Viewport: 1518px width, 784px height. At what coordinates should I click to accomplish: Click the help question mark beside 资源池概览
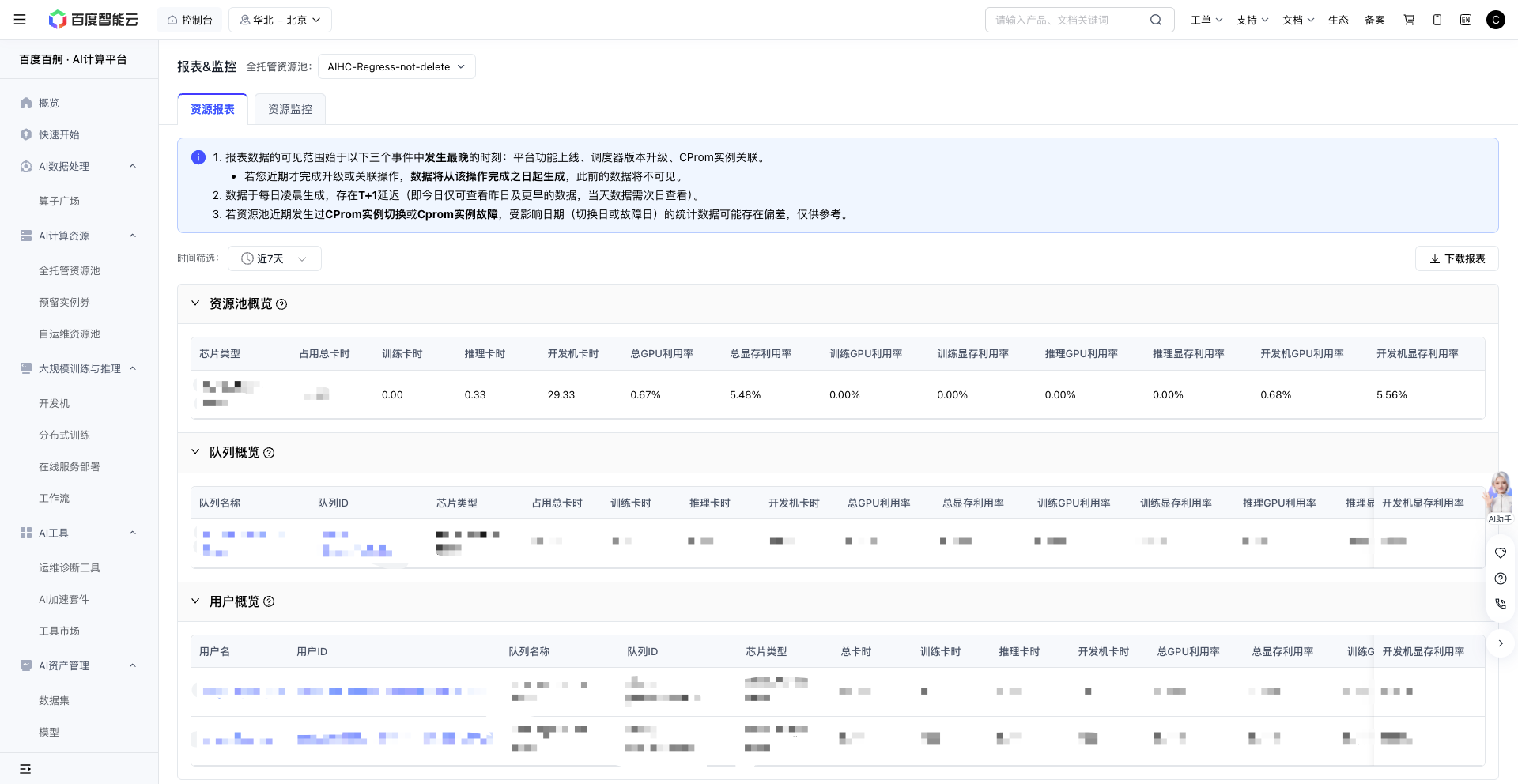pyautogui.click(x=281, y=304)
